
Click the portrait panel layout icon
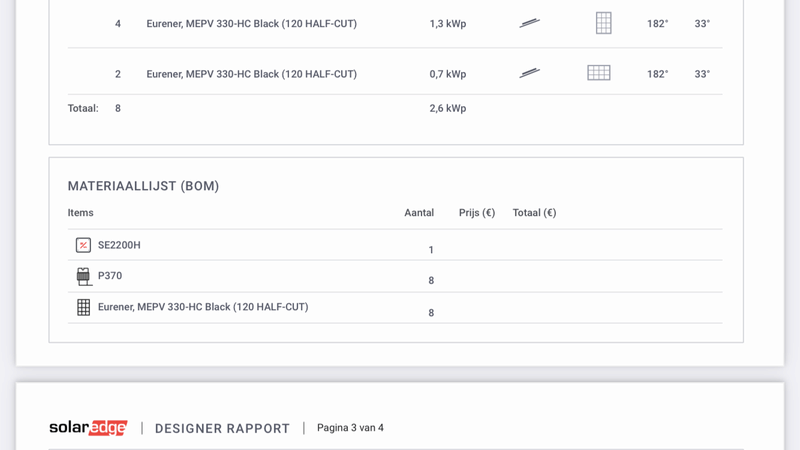coord(603,23)
